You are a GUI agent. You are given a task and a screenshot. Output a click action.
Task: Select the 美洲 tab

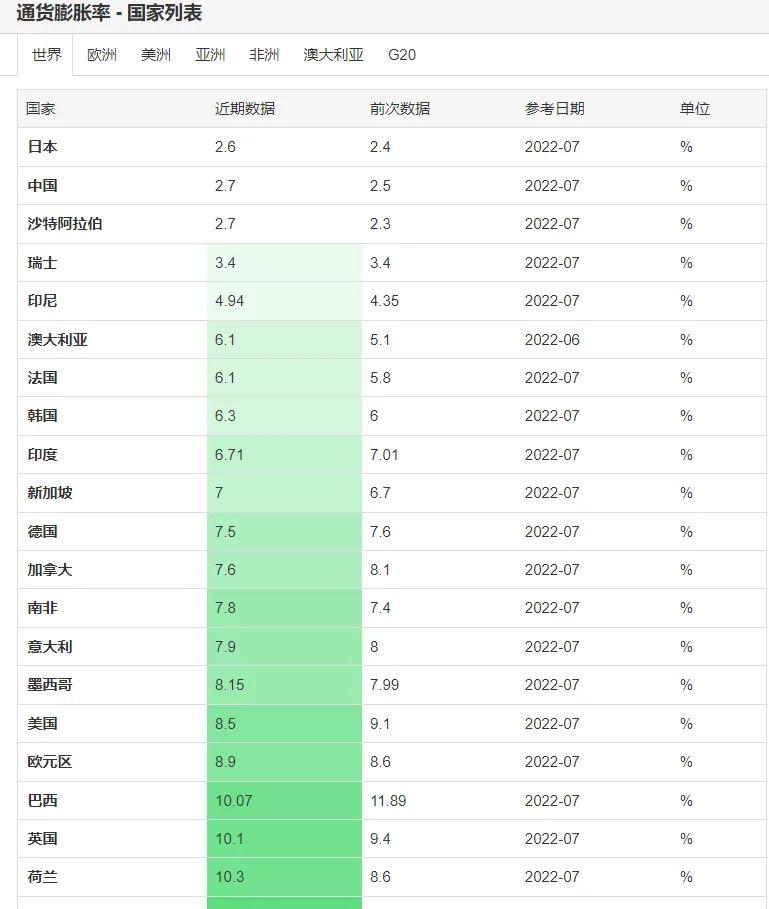tap(156, 55)
